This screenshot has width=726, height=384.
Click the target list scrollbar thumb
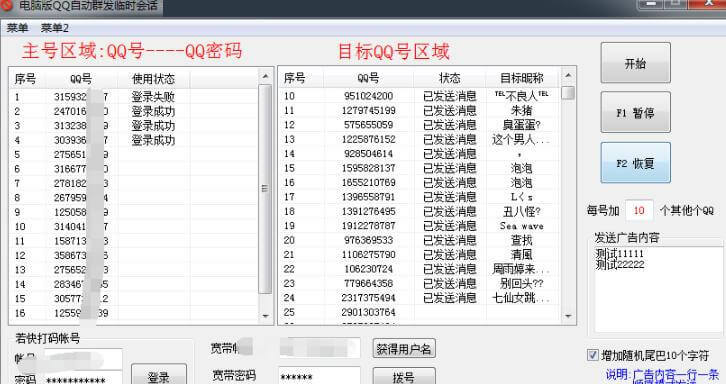(x=568, y=93)
